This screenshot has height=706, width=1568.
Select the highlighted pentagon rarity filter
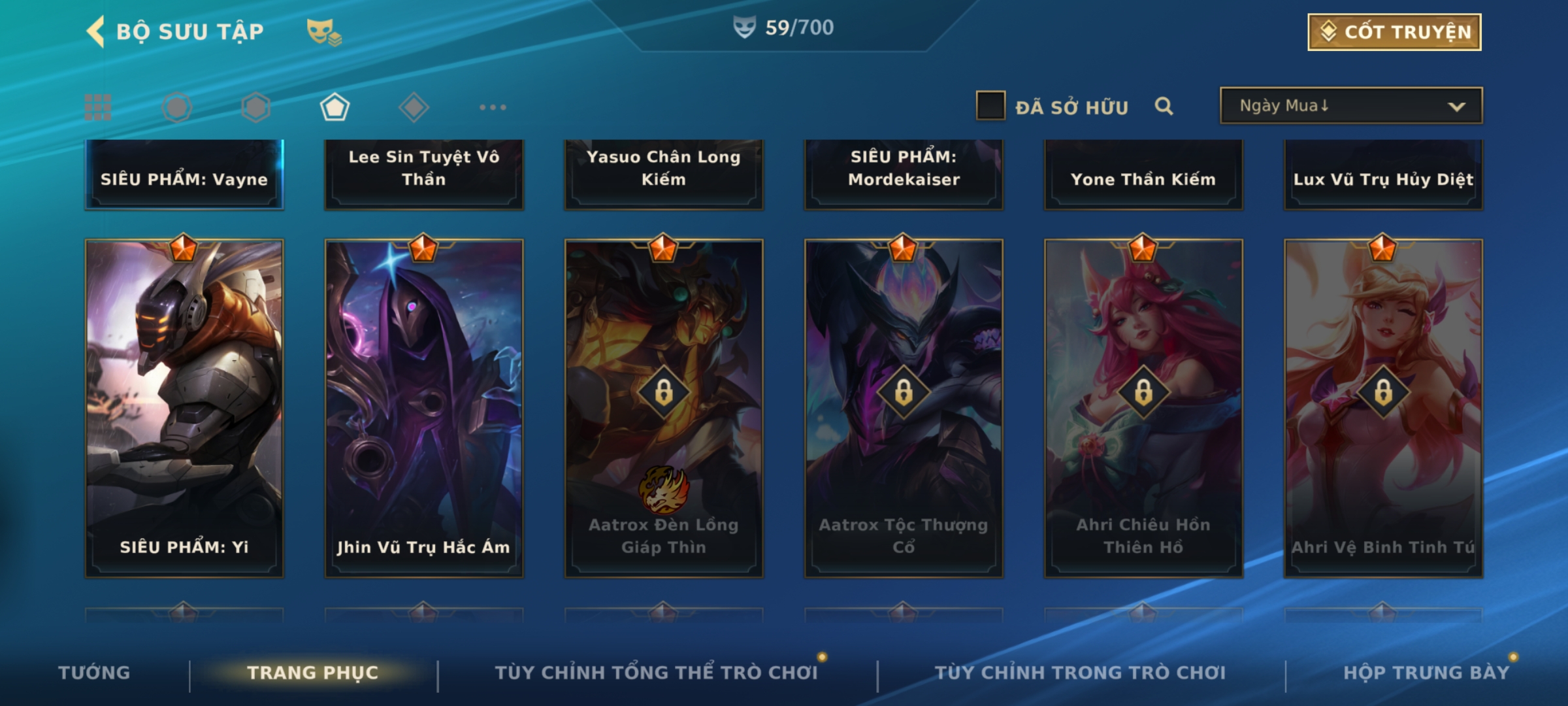335,107
